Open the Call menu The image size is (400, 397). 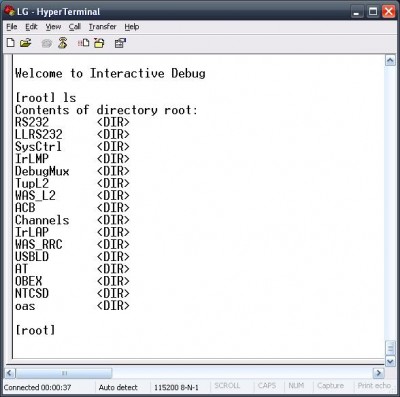[75, 27]
